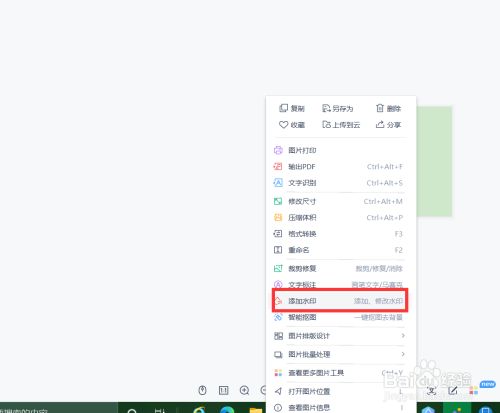
Task: Click the 删除 (Delete) trash option
Action: [x=388, y=108]
